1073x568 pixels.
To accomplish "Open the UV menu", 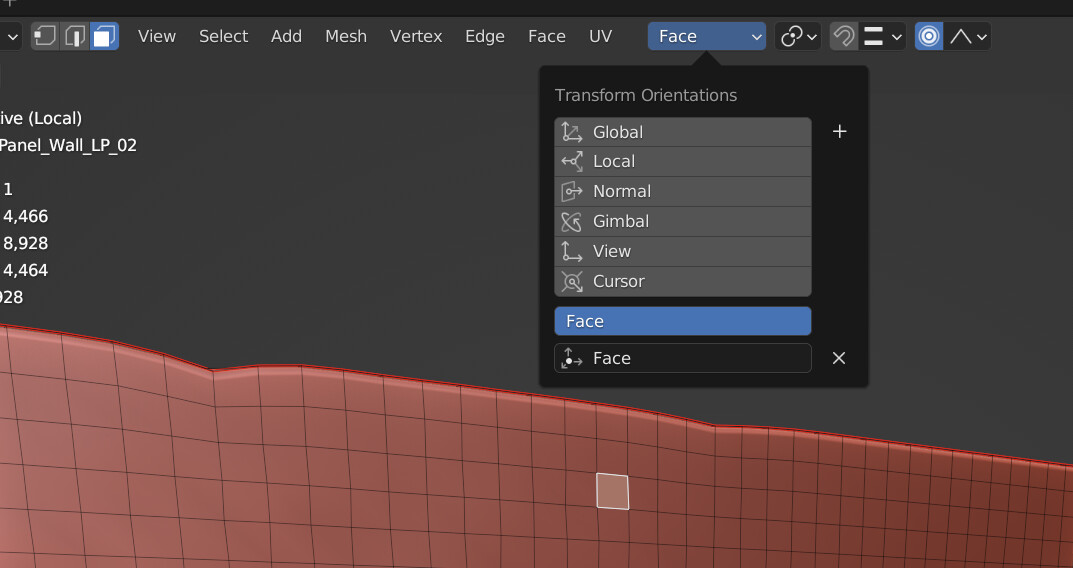I will pos(600,36).
